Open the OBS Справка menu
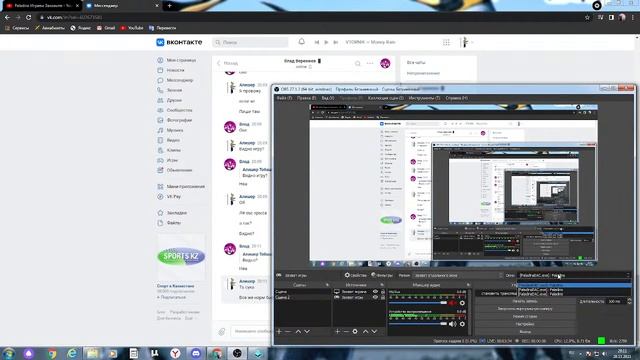The image size is (640, 360). tap(456, 98)
